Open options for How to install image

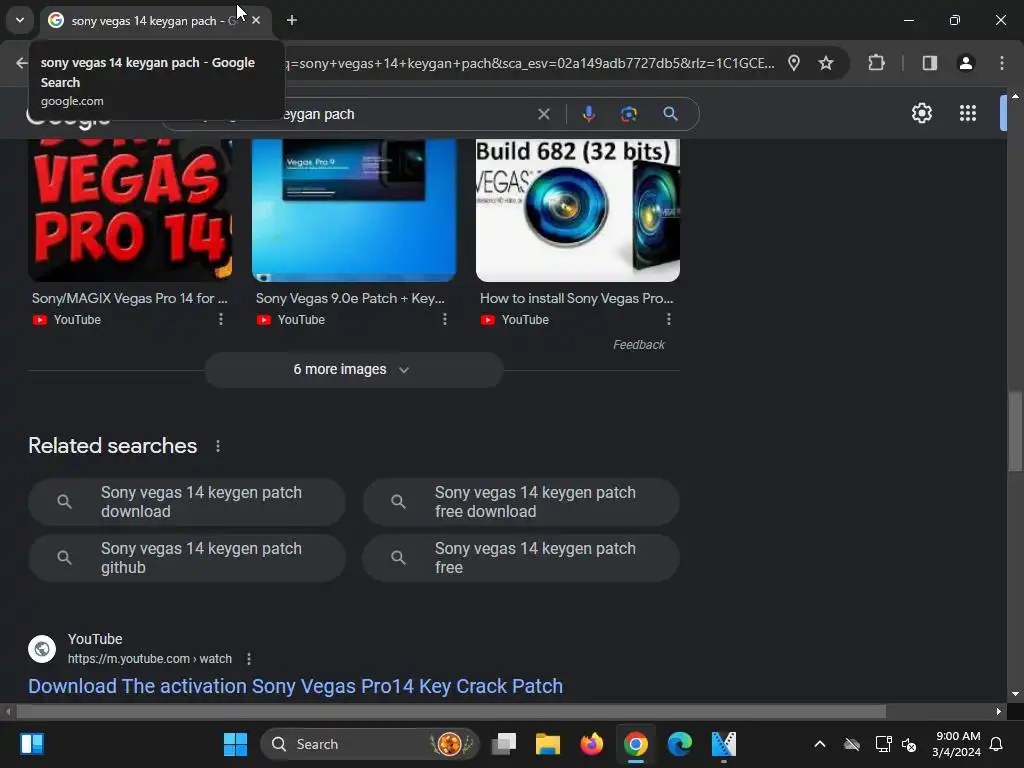pyautogui.click(x=669, y=319)
